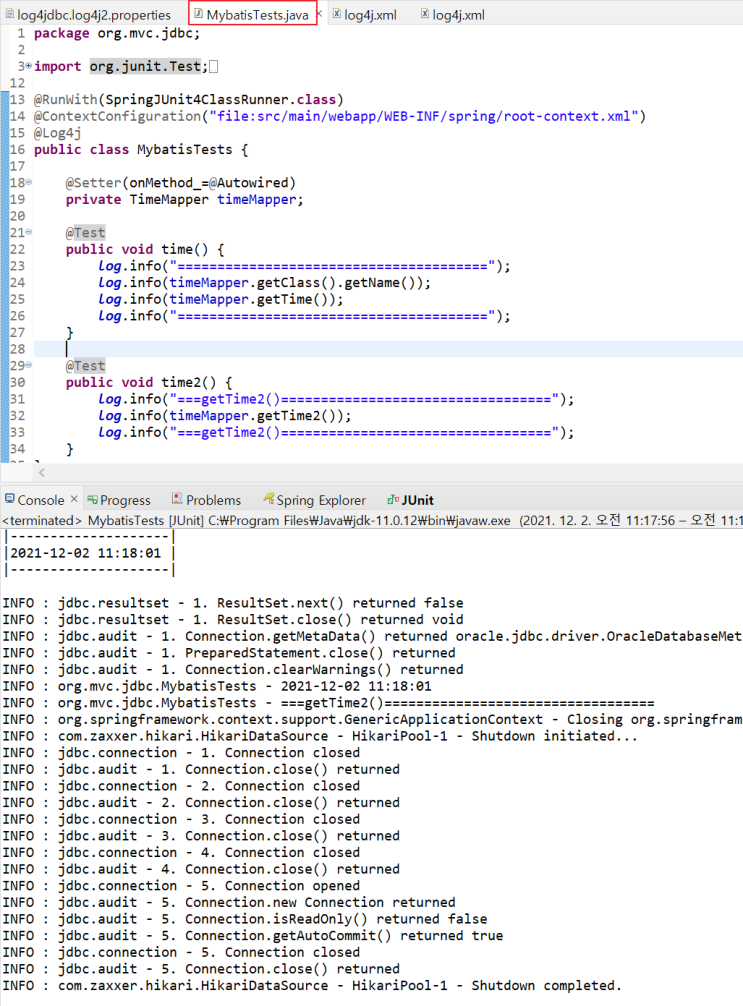Click the '2. Connection.close() returned' log line
The height and width of the screenshot is (1006, 743).
pos(201,803)
